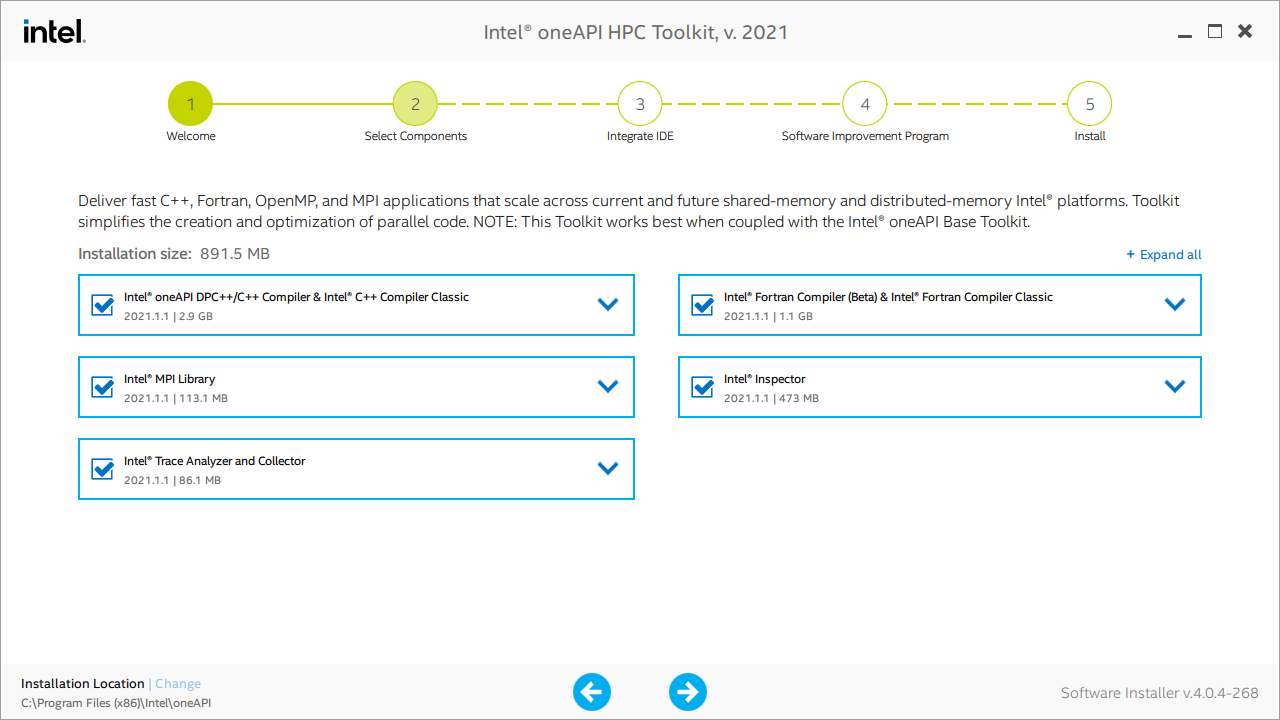Click the Intel logo in the top left

(x=54, y=30)
